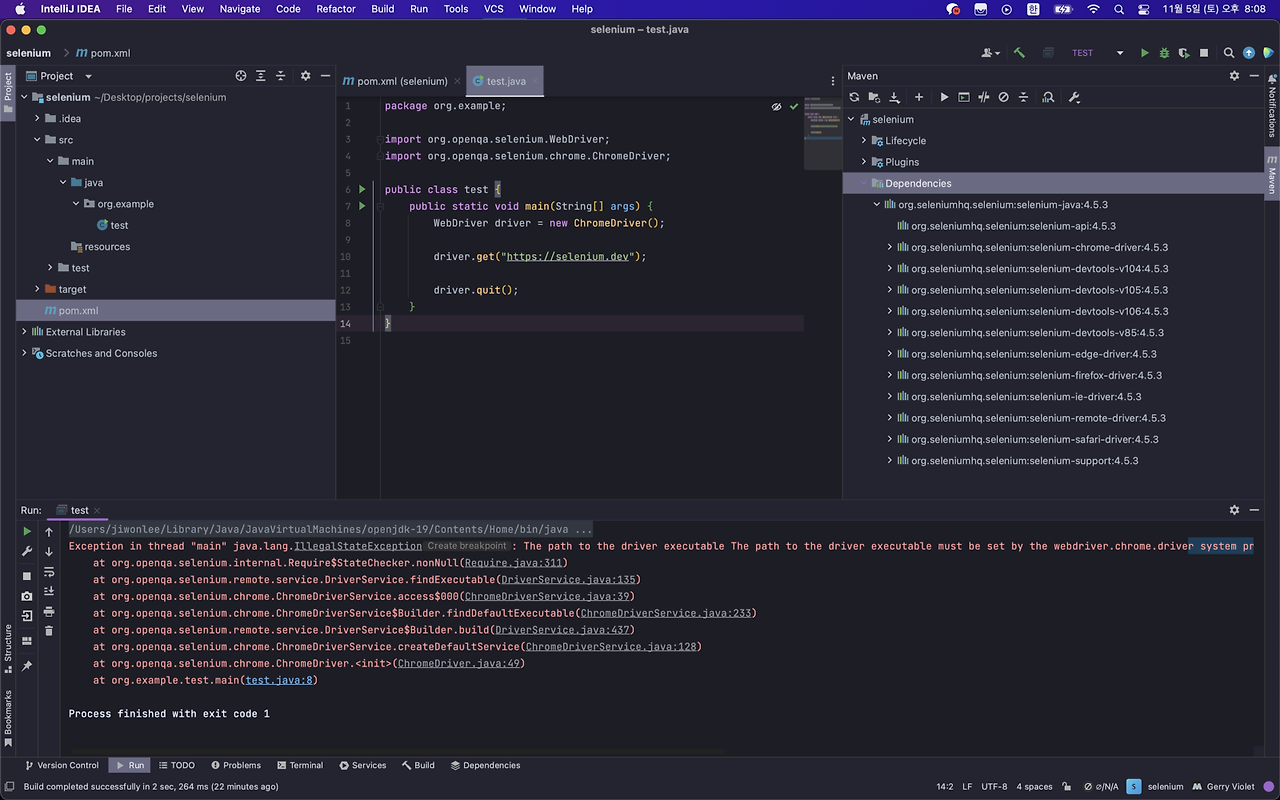Toggle soft-wrap in Run console
The height and width of the screenshot is (800, 1280).
(x=49, y=572)
